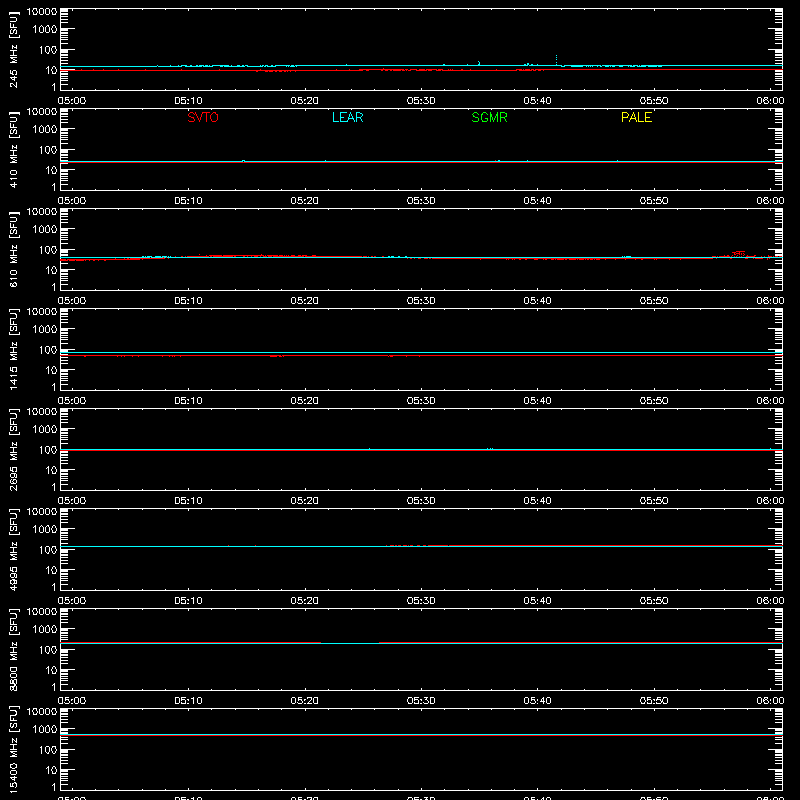The height and width of the screenshot is (800, 800).
Task: Click the 05:40 tick label under 8800 MHz plot
Action: [537, 701]
